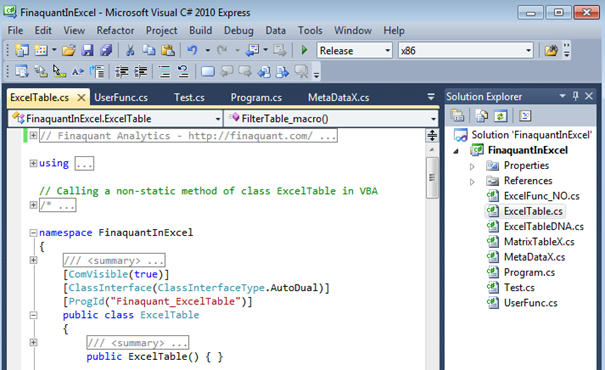The image size is (605, 370).
Task: Click previous bookmark in folder icon
Action: click(264, 72)
